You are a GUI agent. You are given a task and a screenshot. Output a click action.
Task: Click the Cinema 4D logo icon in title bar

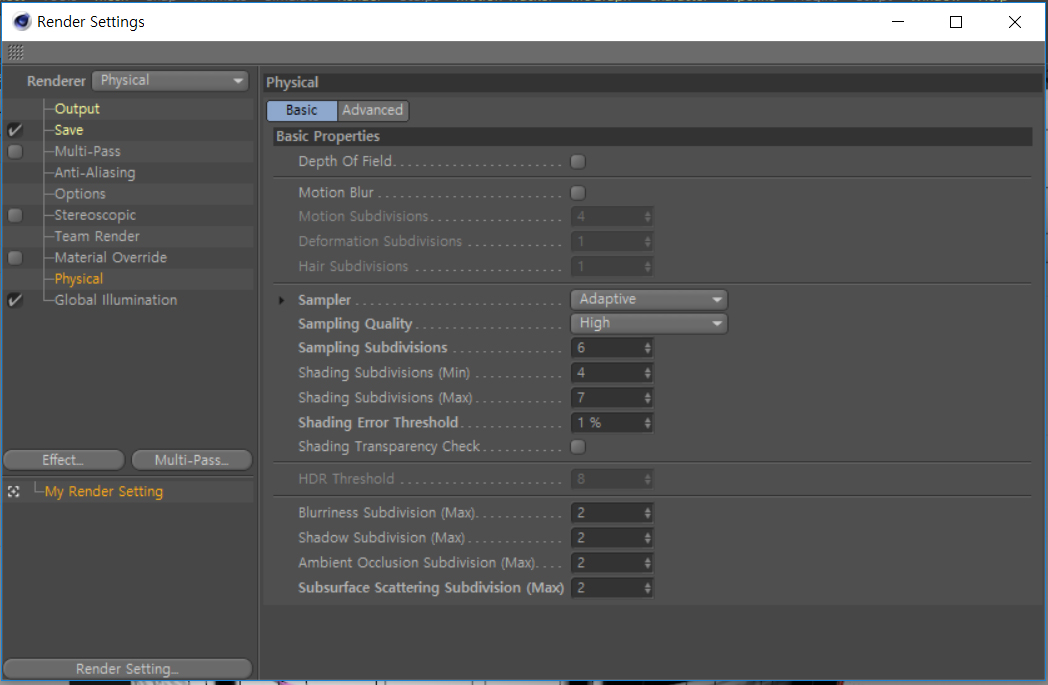click(21, 21)
